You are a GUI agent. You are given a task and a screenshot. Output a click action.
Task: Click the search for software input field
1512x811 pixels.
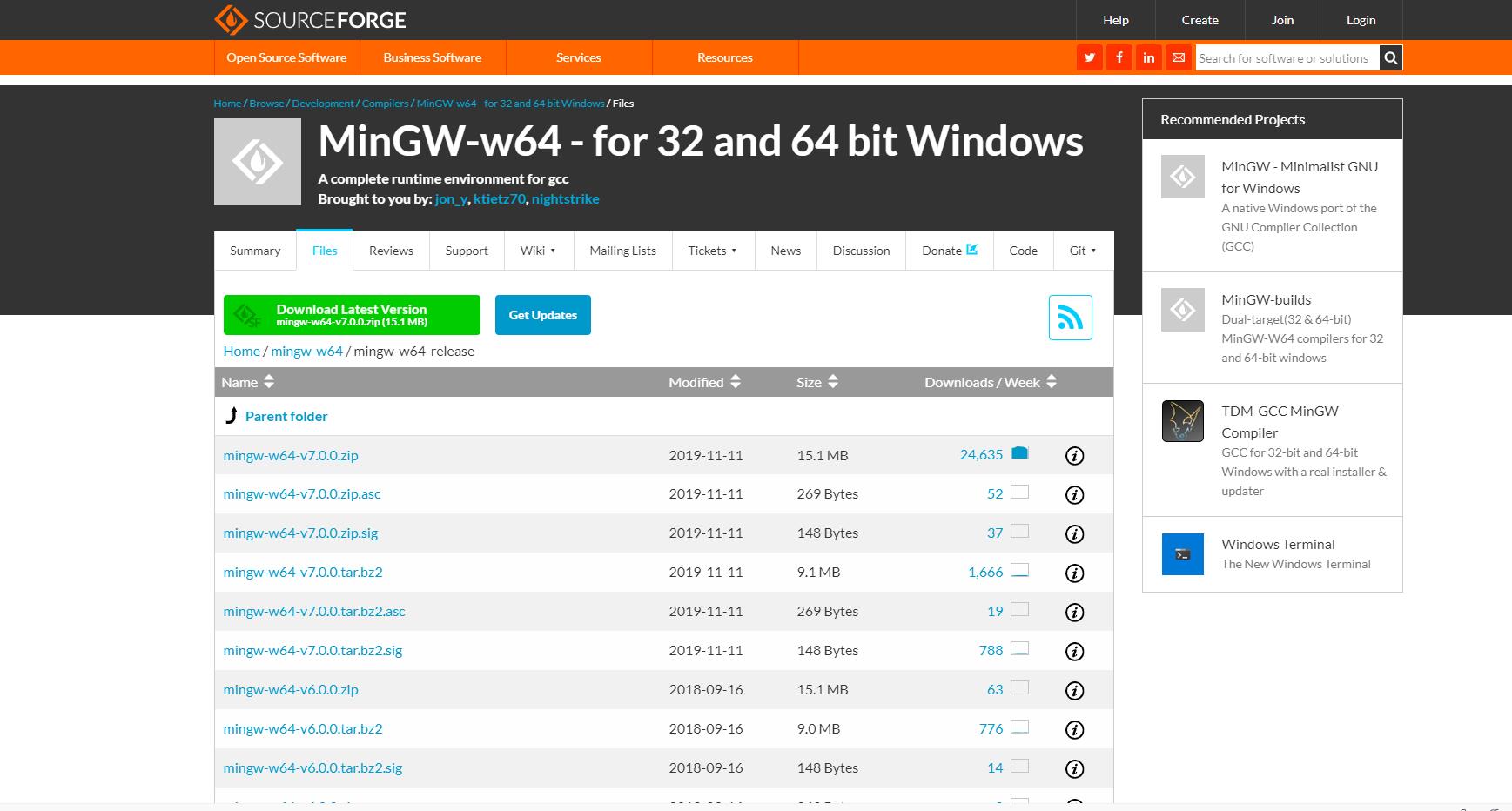coord(1286,57)
